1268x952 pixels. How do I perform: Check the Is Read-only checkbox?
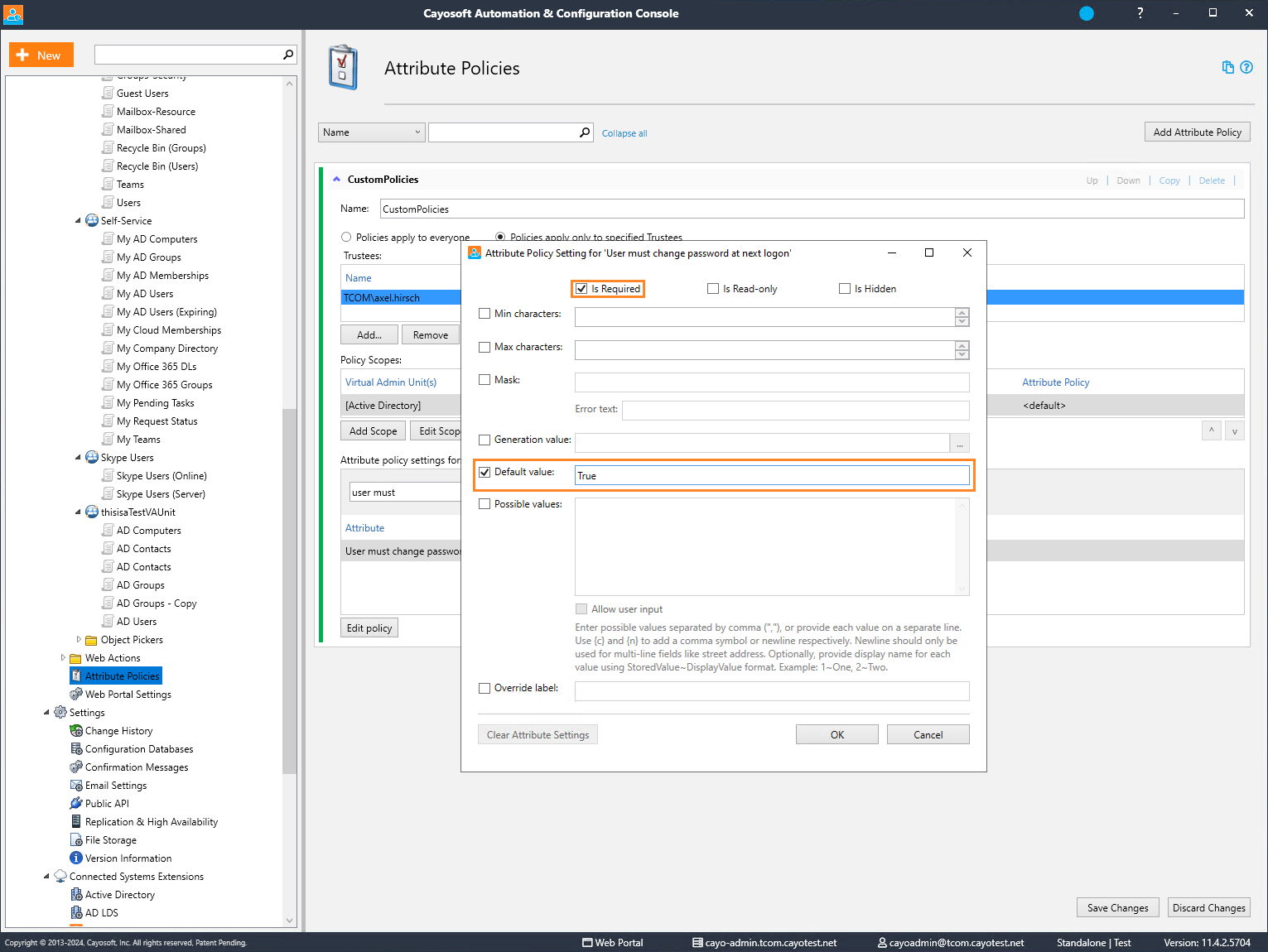pos(713,289)
